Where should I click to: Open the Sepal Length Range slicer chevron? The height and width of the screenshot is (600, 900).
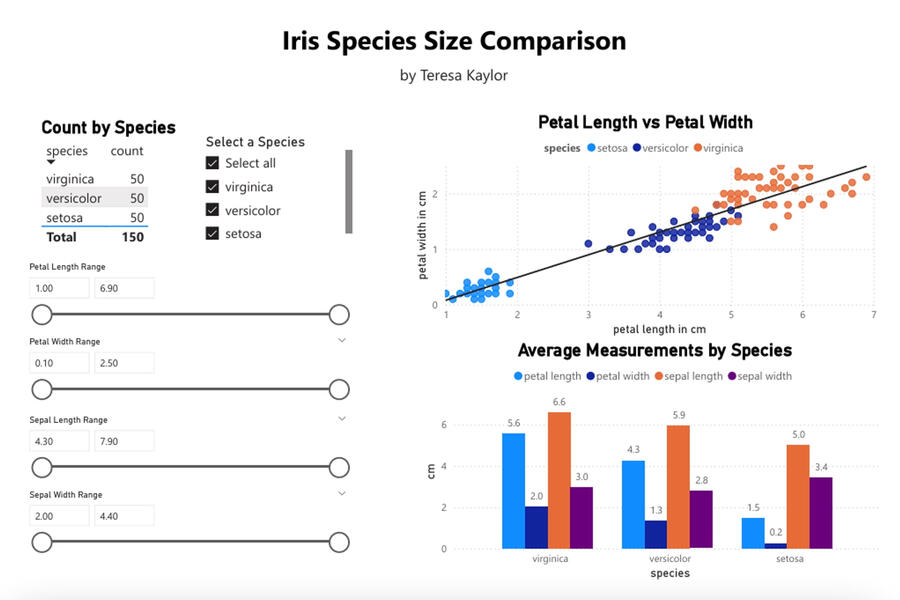342,418
